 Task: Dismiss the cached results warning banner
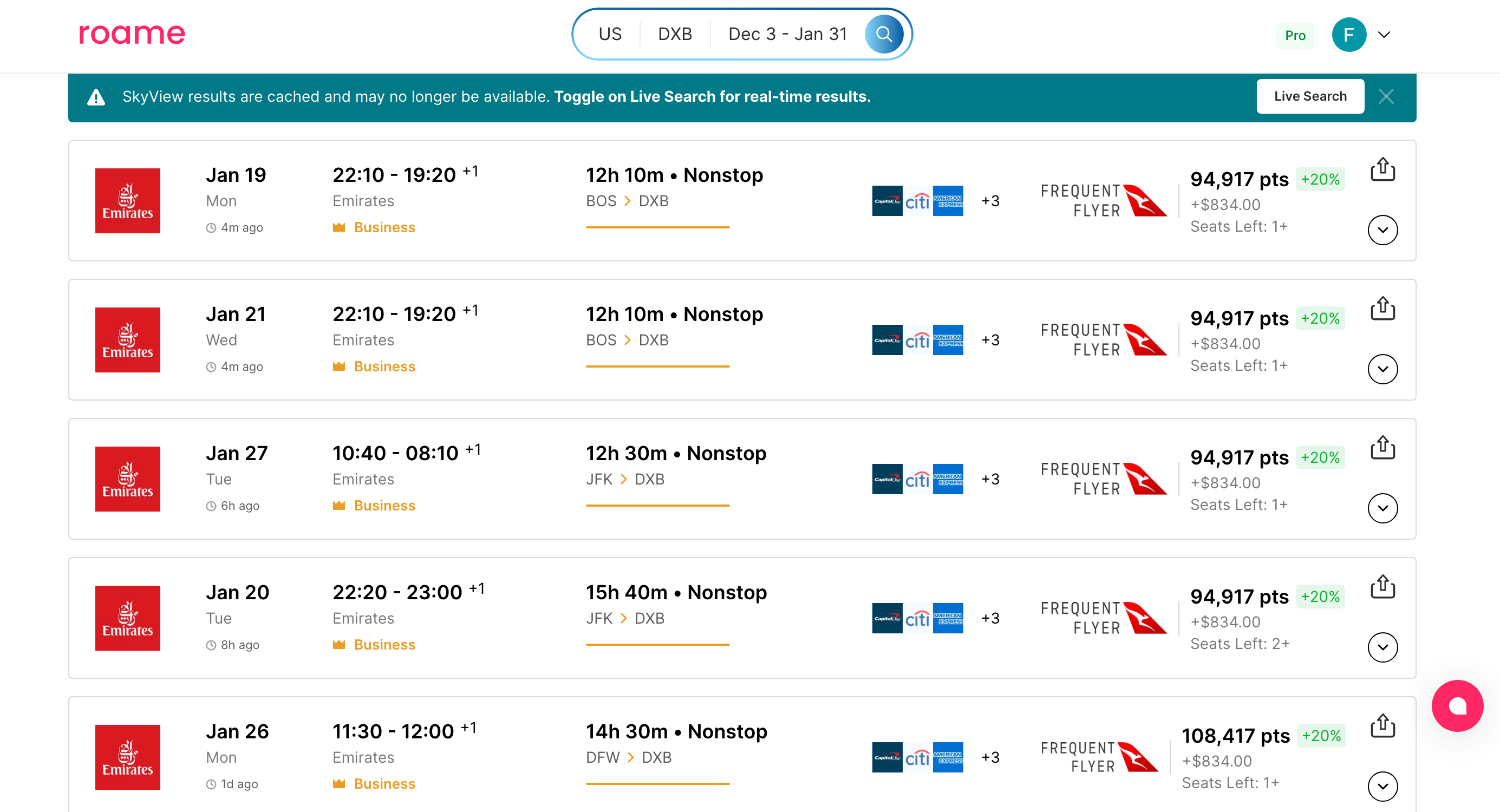1387,96
